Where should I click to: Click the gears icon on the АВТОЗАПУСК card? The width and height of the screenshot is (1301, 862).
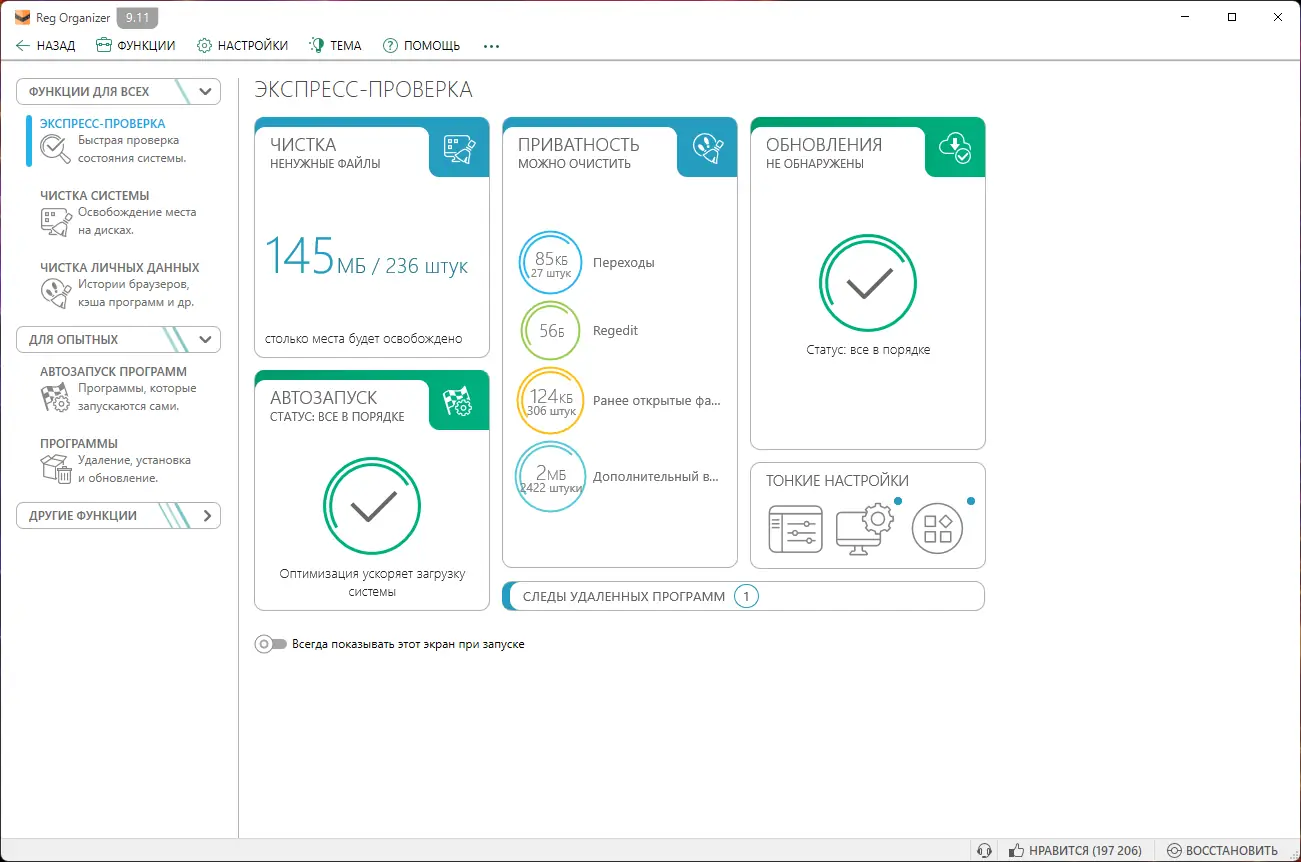[458, 401]
